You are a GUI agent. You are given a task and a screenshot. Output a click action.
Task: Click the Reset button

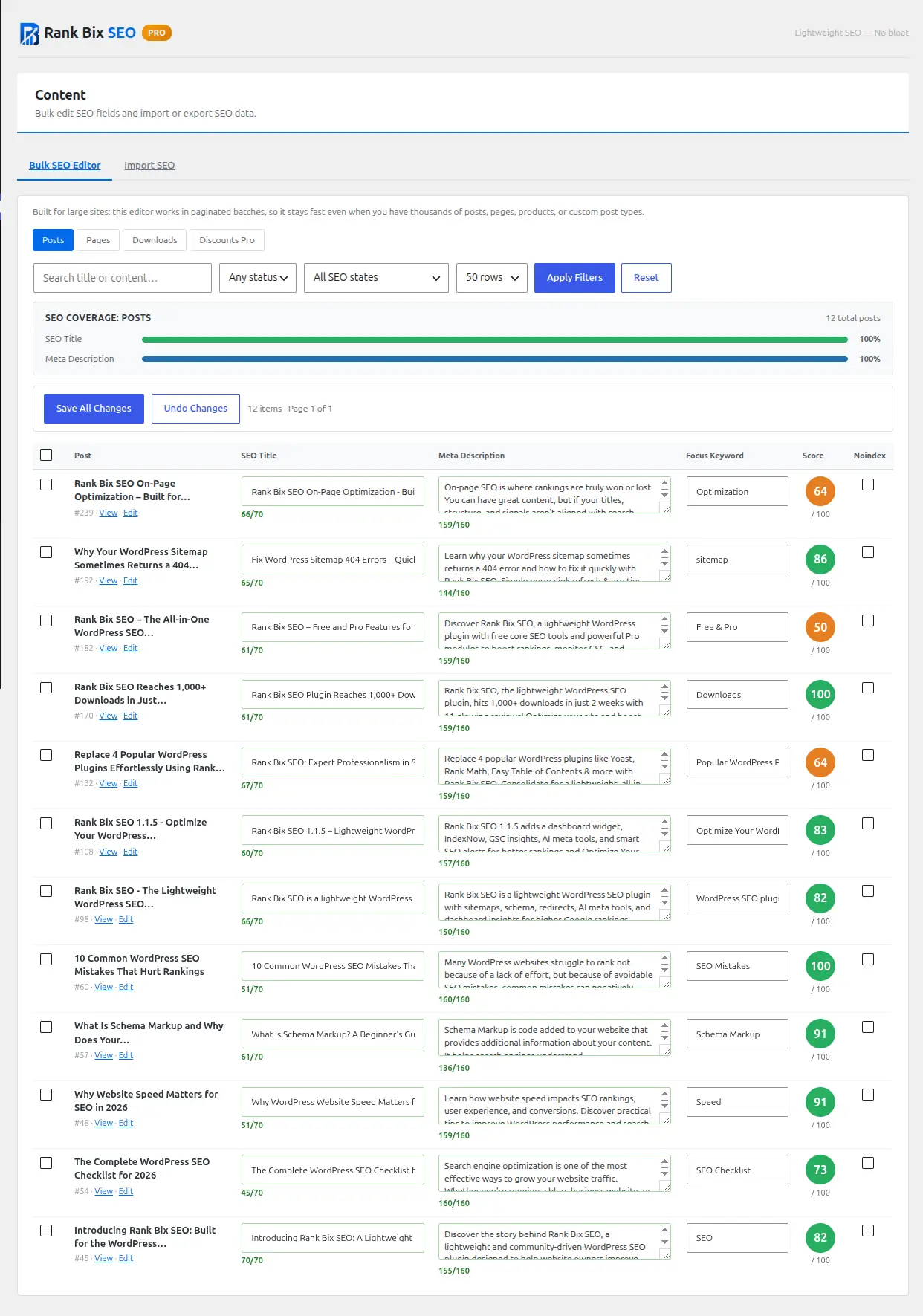coord(646,278)
